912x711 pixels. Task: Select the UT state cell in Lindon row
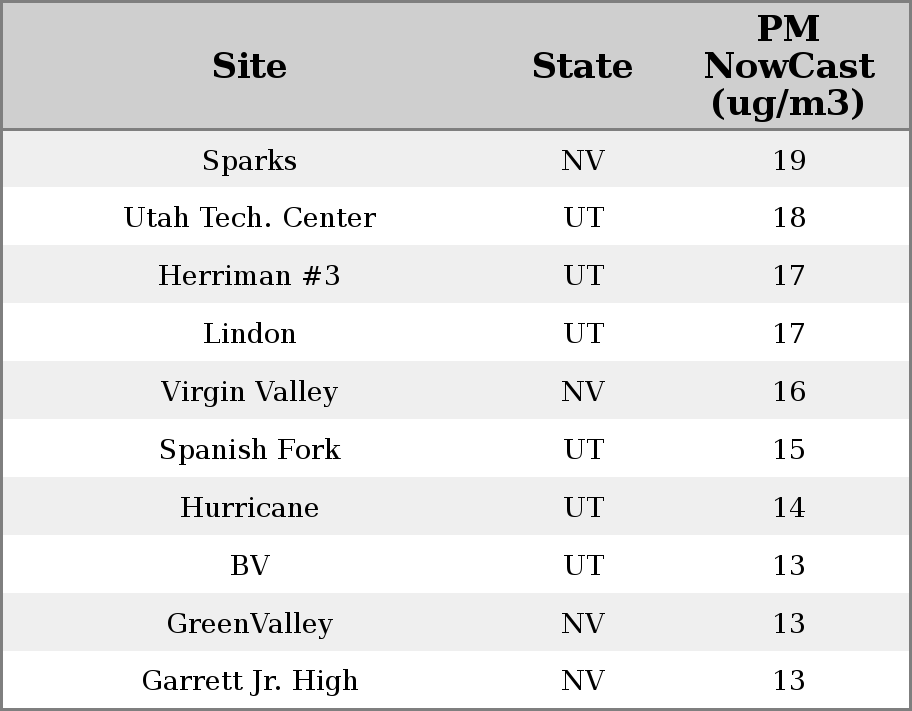(x=582, y=334)
